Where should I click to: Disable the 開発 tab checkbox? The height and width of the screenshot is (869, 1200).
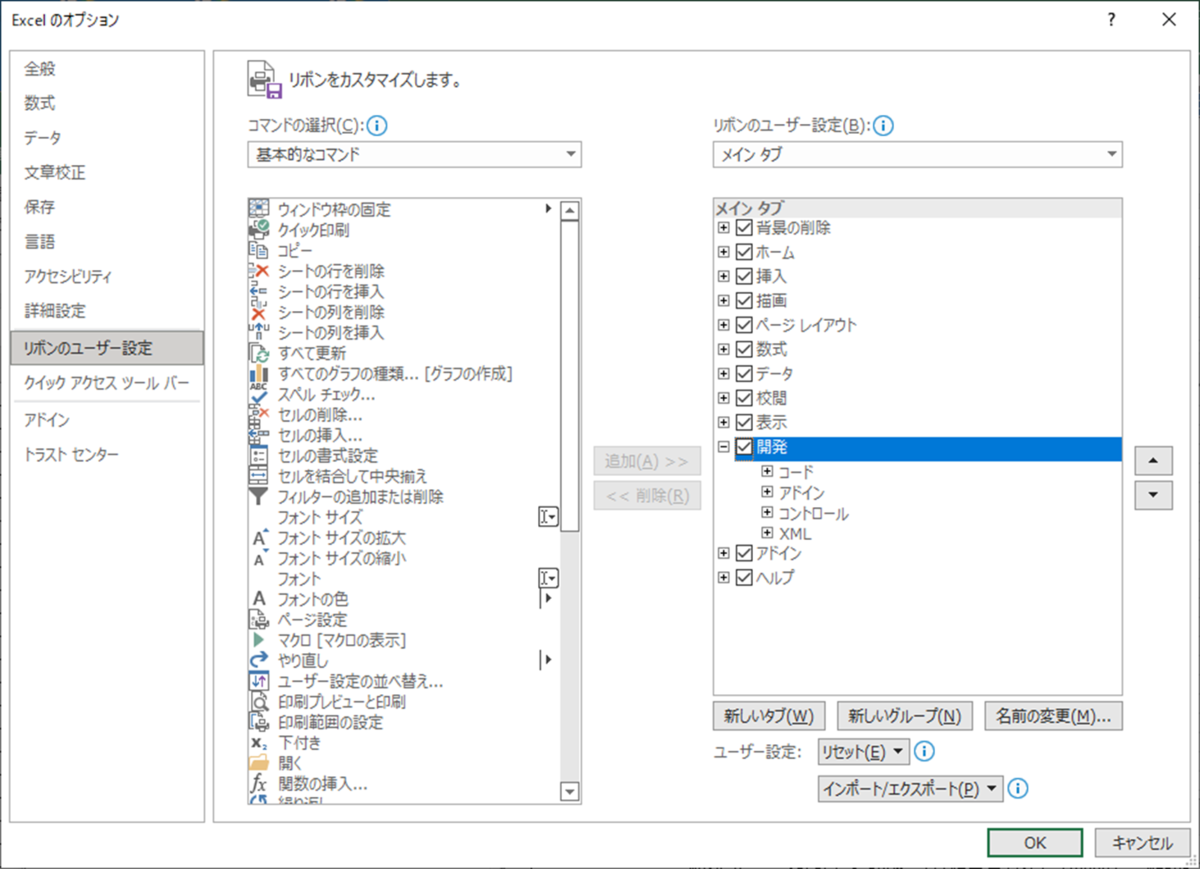[744, 447]
